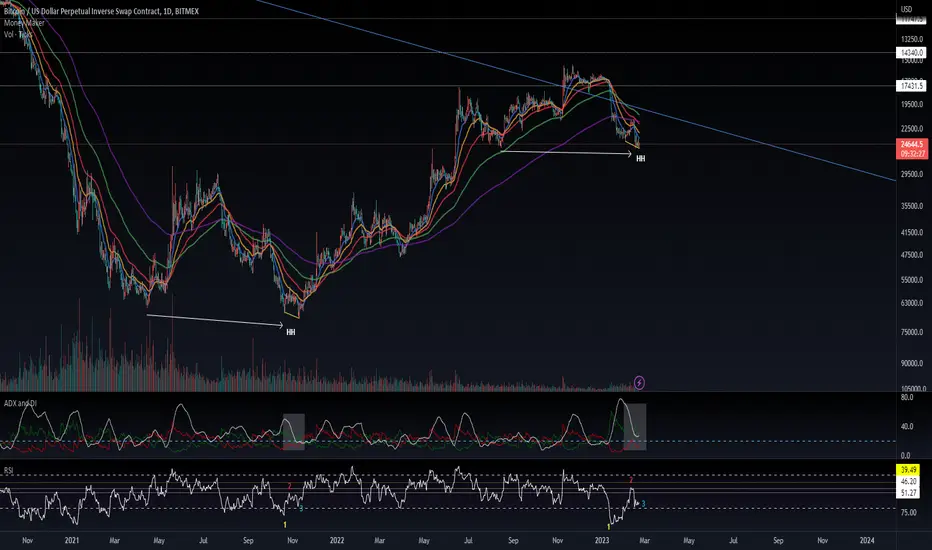Click the 41500.0 price axis value
Screen dimensions: 932x550
click(912, 232)
